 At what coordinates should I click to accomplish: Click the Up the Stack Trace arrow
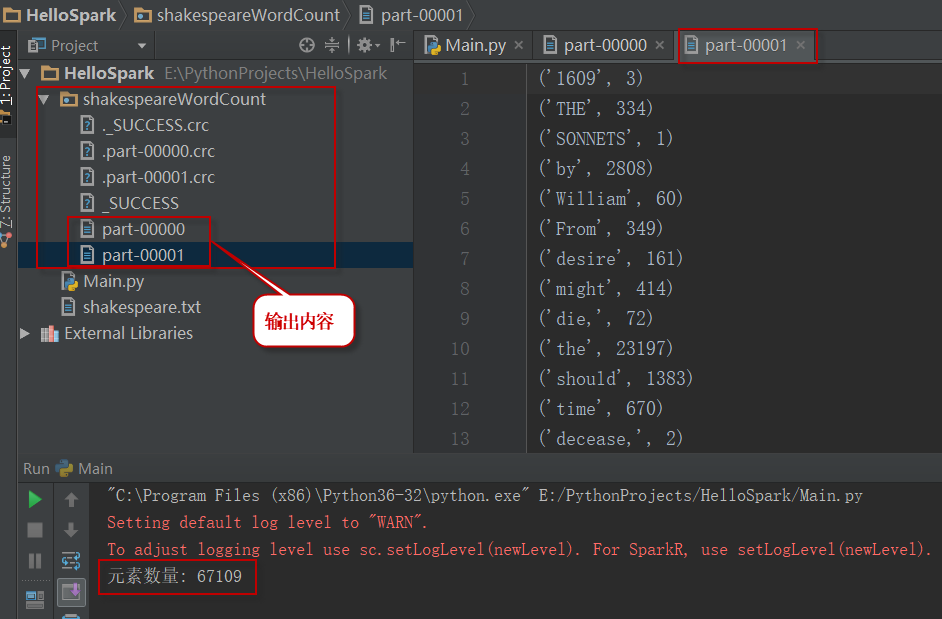pos(71,499)
